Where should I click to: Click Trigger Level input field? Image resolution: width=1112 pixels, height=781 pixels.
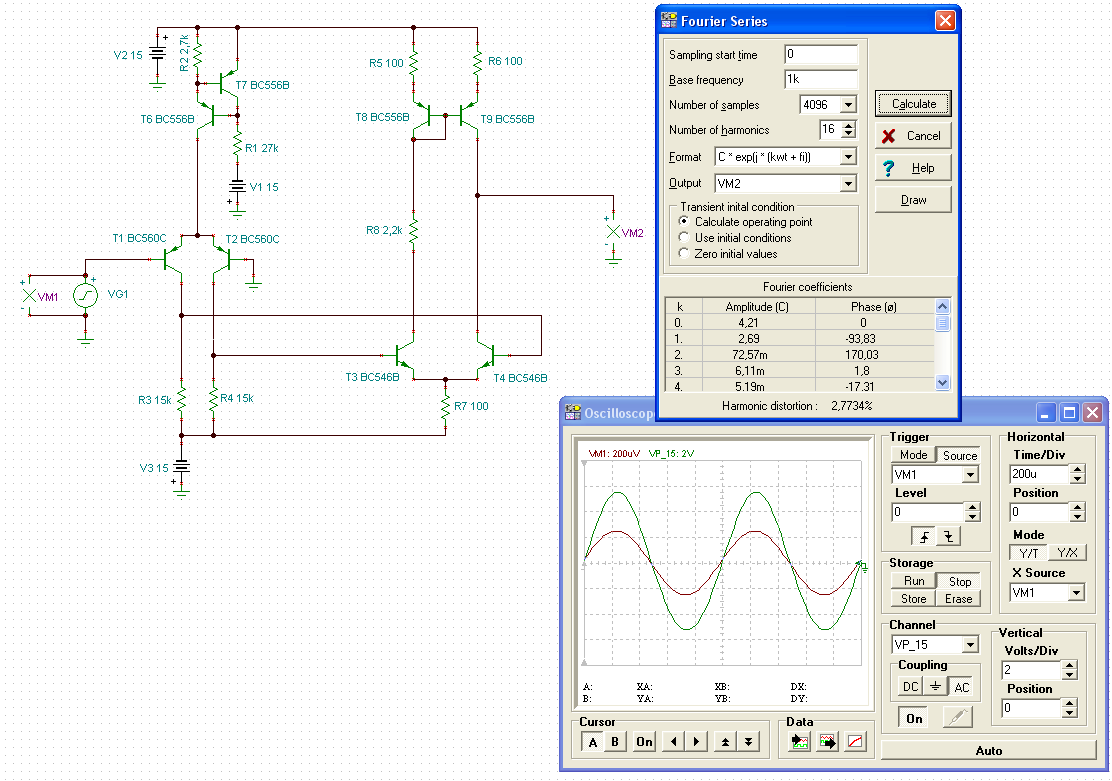928,511
